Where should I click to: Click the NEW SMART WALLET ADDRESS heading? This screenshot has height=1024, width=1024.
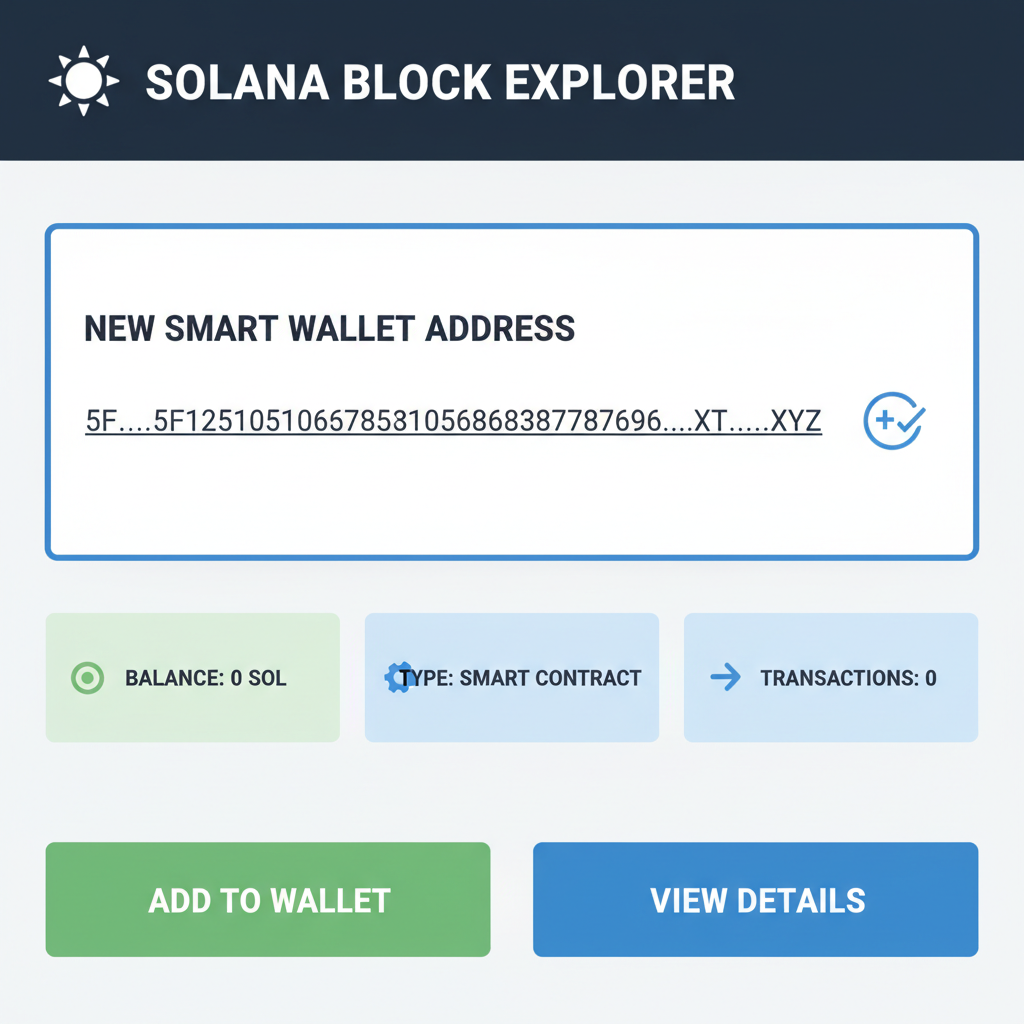tap(329, 329)
